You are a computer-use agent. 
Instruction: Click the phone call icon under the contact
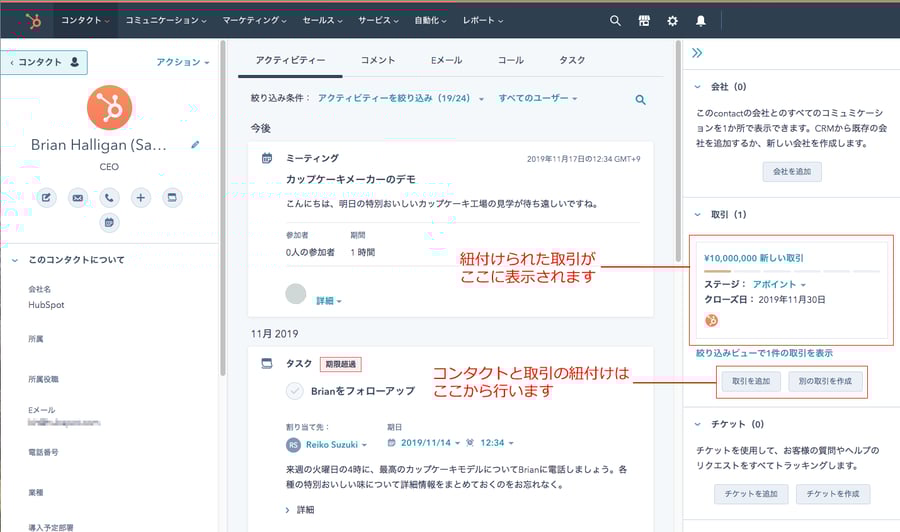[x=109, y=198]
